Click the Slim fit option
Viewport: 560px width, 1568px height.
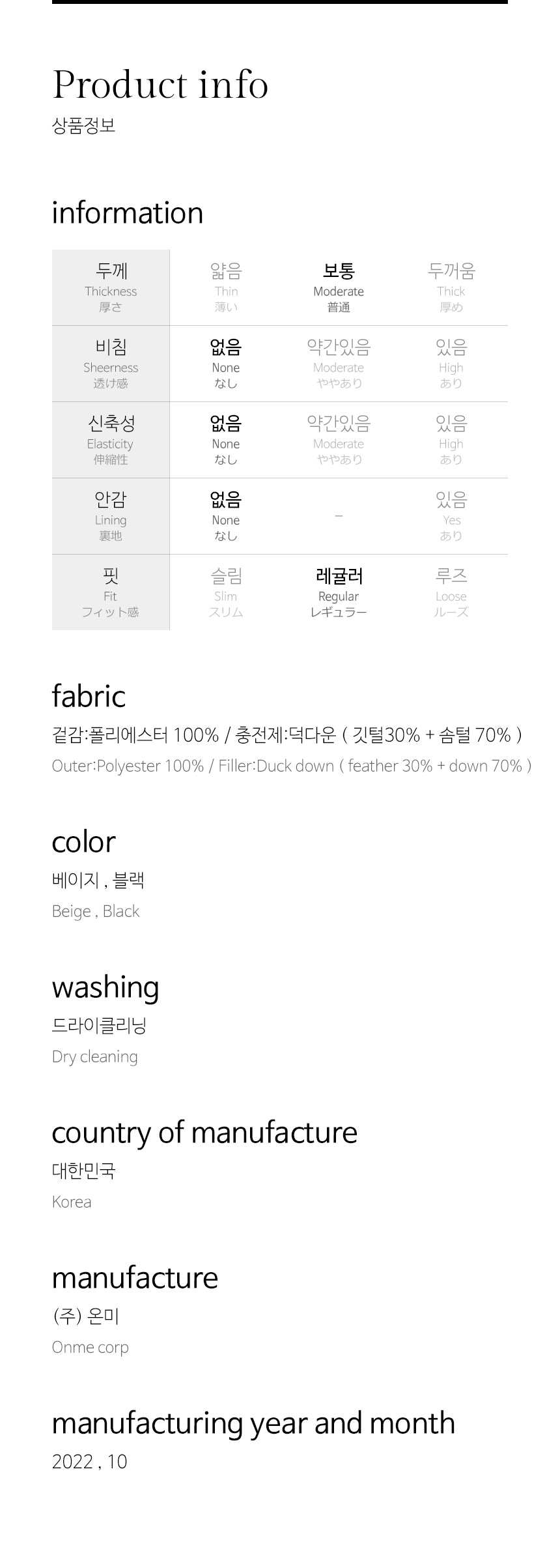226,592
